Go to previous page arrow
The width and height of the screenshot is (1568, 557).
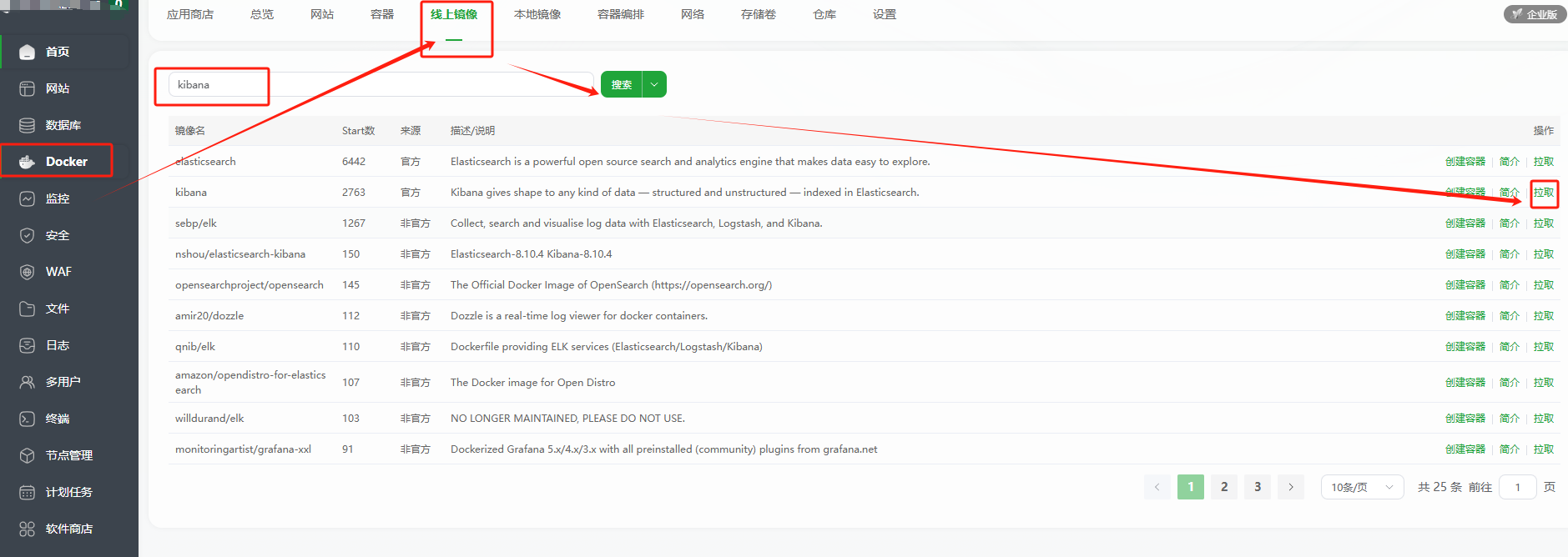click(x=1157, y=487)
